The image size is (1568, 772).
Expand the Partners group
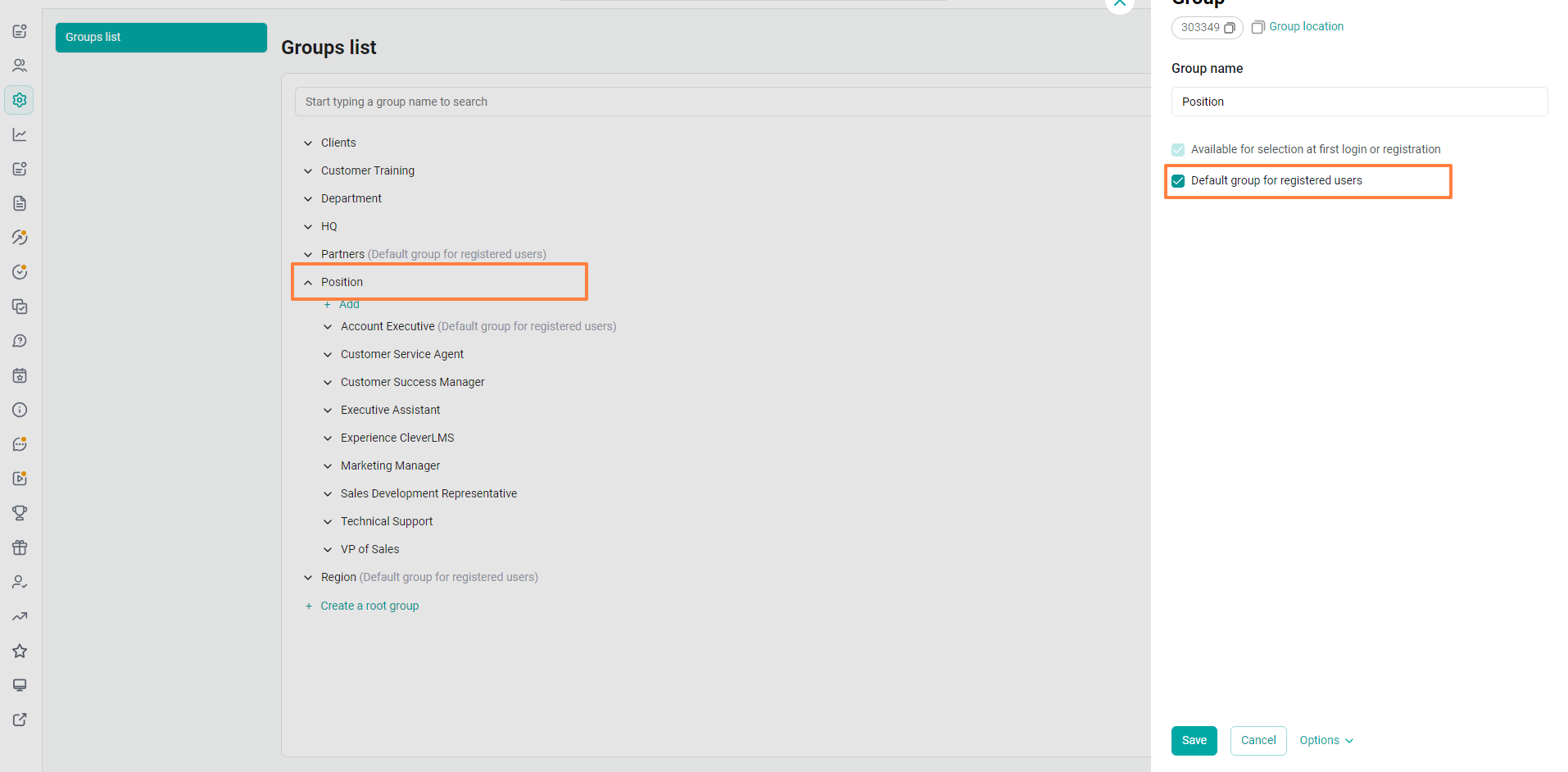pyautogui.click(x=308, y=255)
